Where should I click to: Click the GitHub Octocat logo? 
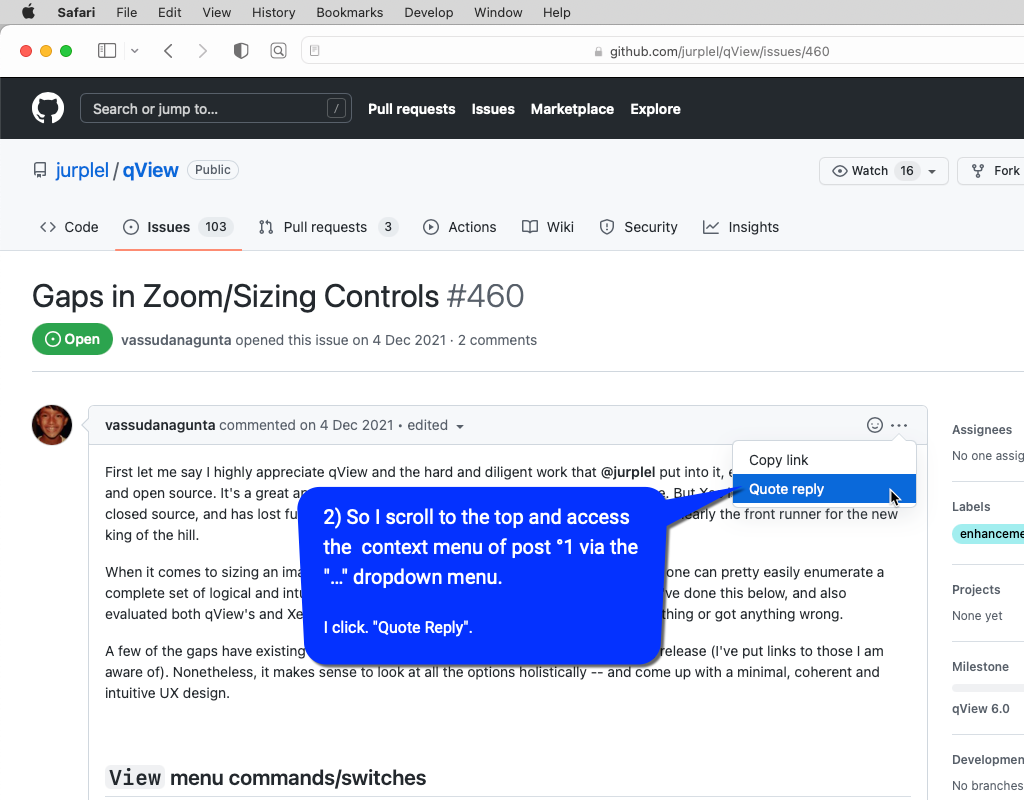[47, 107]
